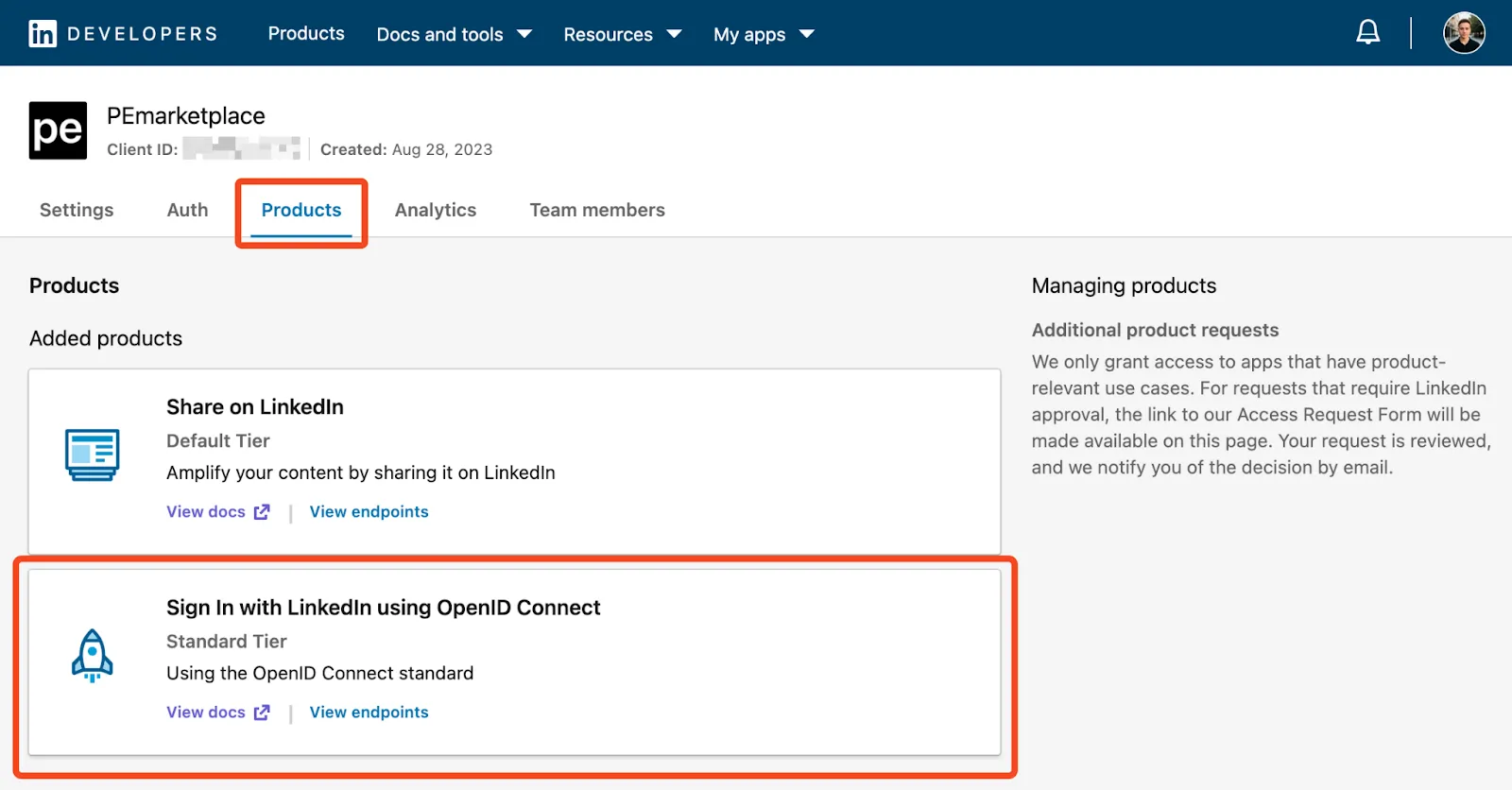
Task: Click the Share on LinkedIn product icon
Action: (x=93, y=455)
